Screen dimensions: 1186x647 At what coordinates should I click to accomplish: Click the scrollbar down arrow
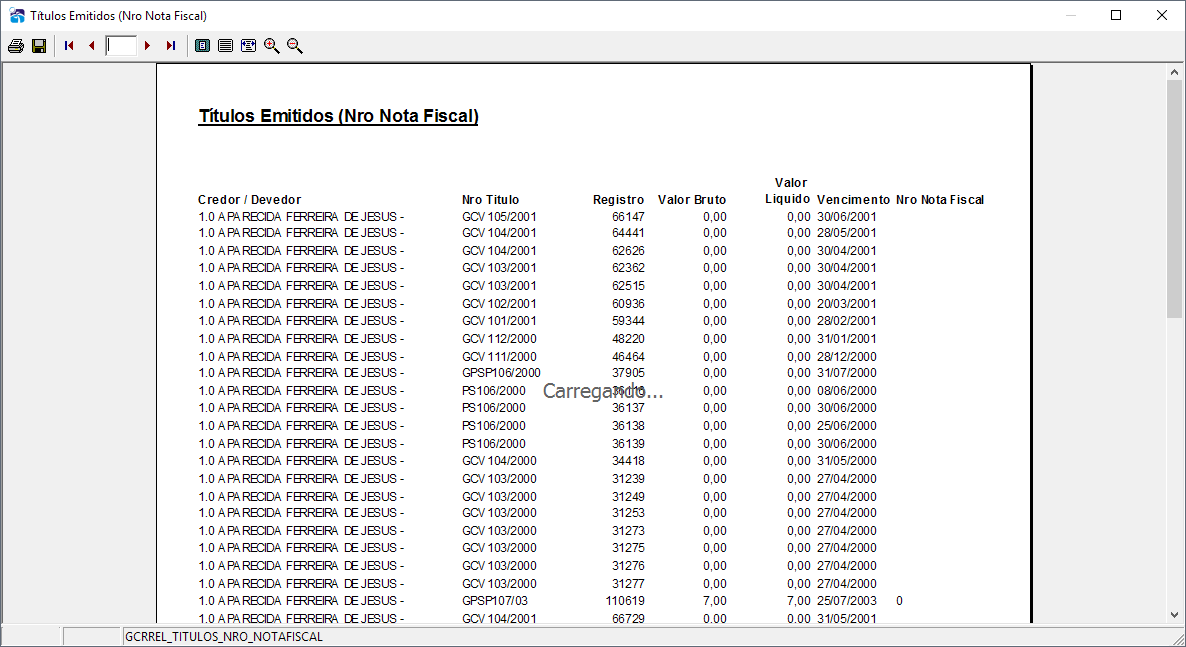point(1174,615)
